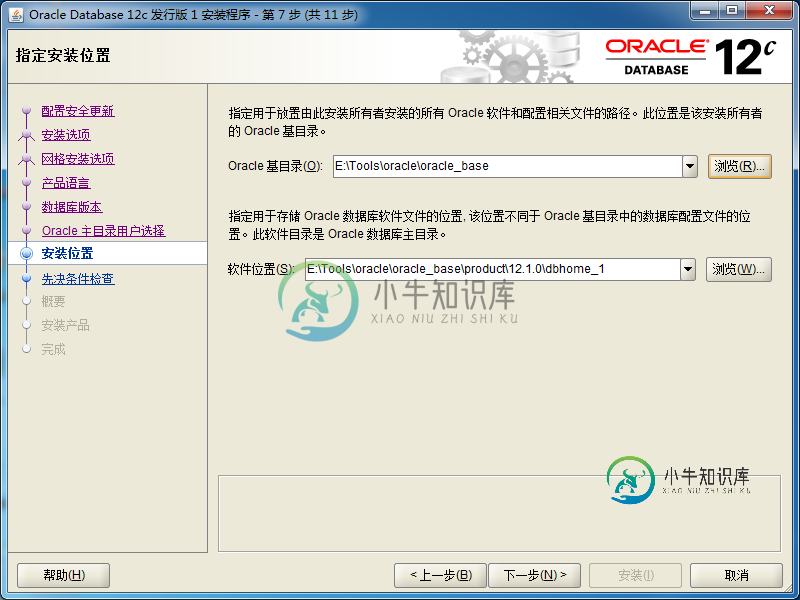
Task: Click the empty message area at the bottom
Action: [499, 513]
